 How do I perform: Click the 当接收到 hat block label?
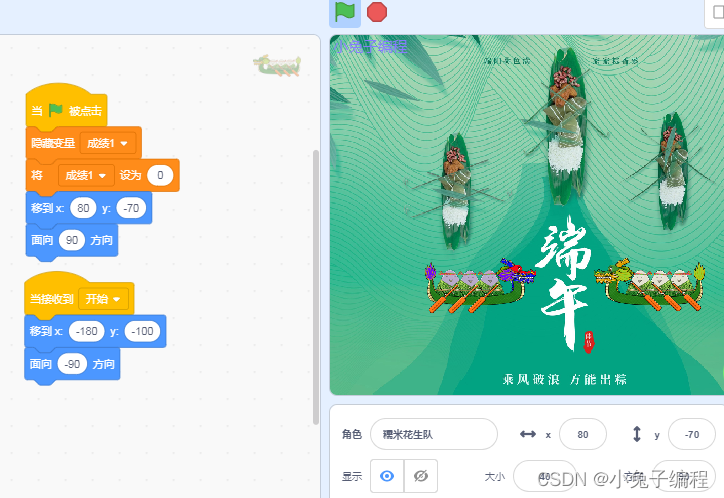coord(51,299)
